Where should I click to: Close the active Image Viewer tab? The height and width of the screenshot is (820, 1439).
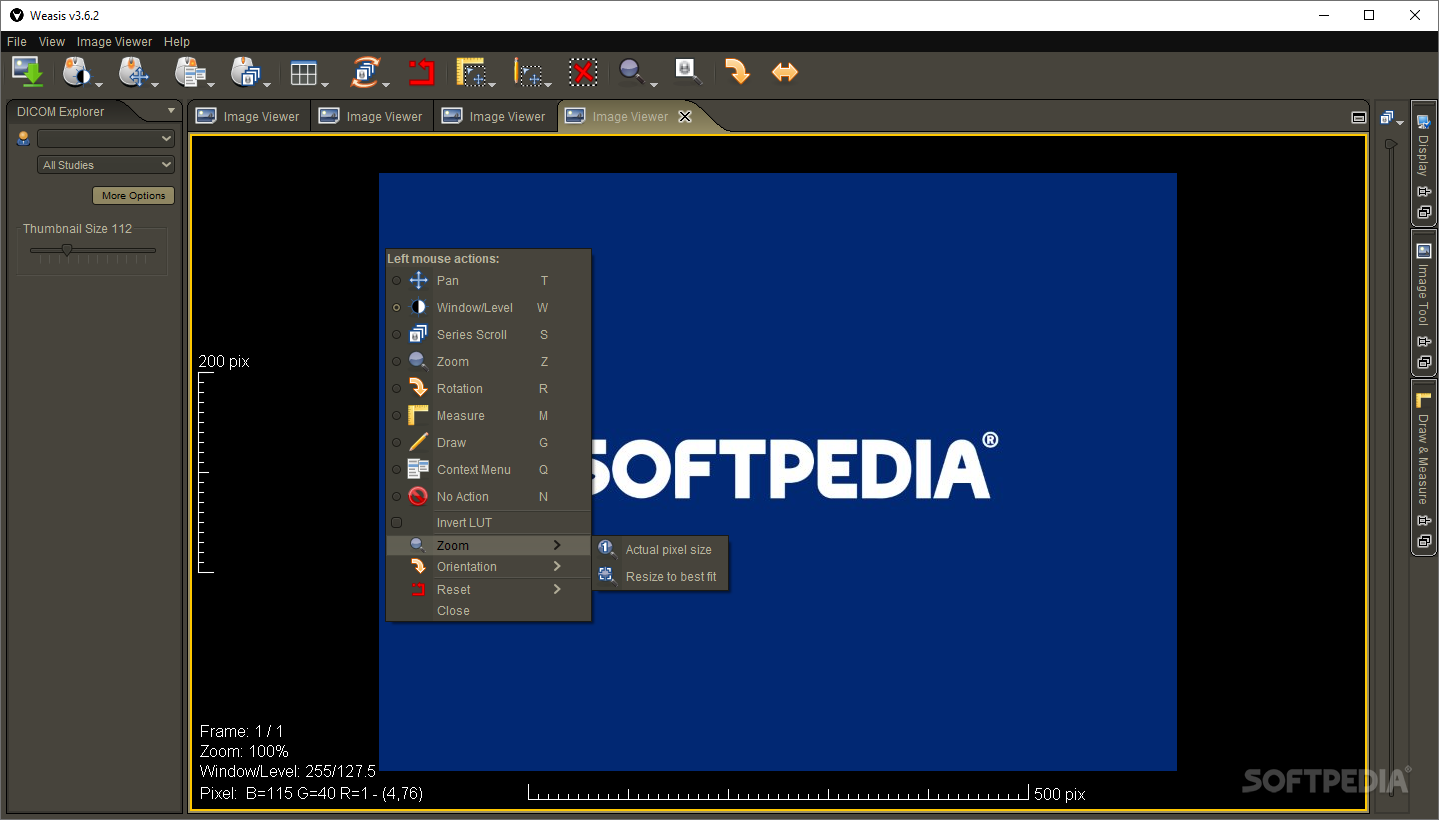[x=685, y=117]
